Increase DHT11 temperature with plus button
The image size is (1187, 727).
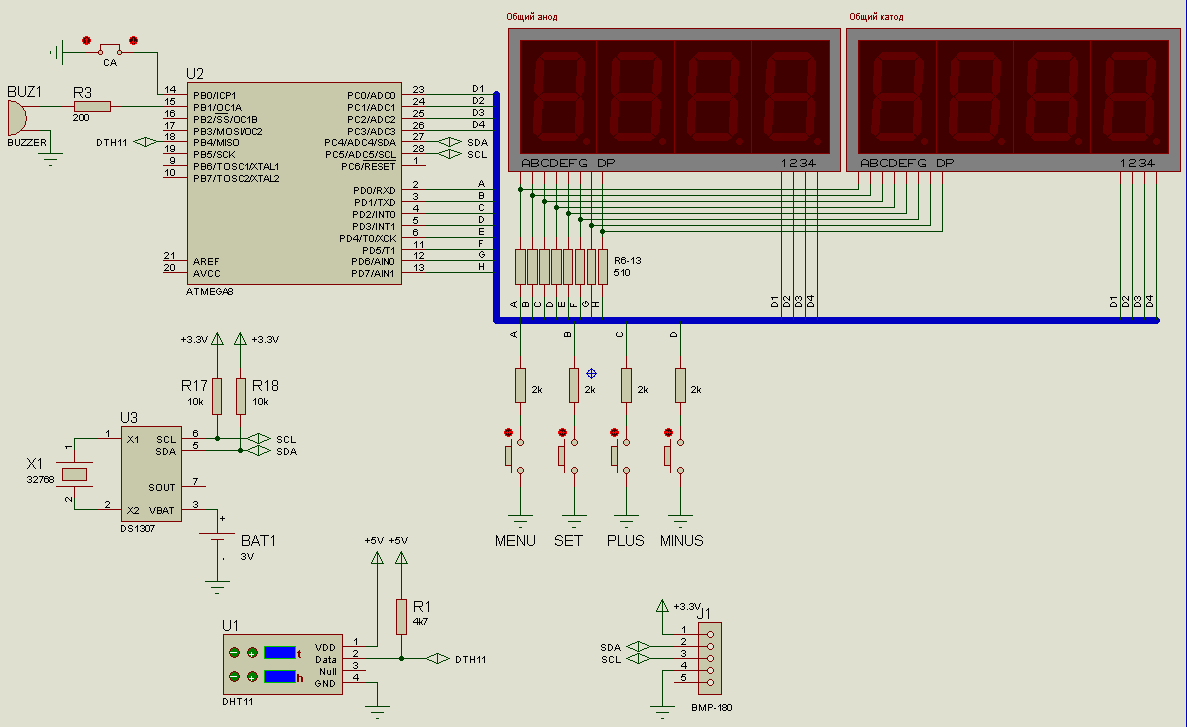(x=251, y=652)
